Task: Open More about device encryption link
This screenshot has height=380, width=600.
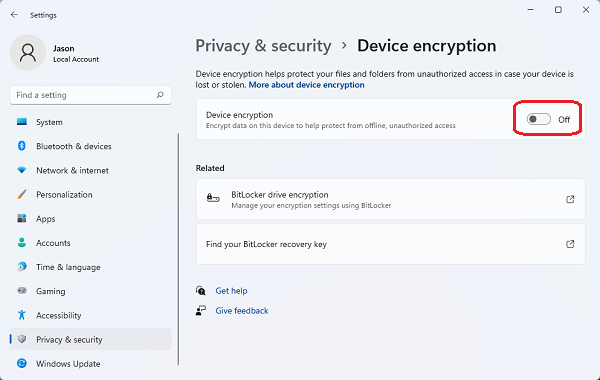Action: pos(307,85)
